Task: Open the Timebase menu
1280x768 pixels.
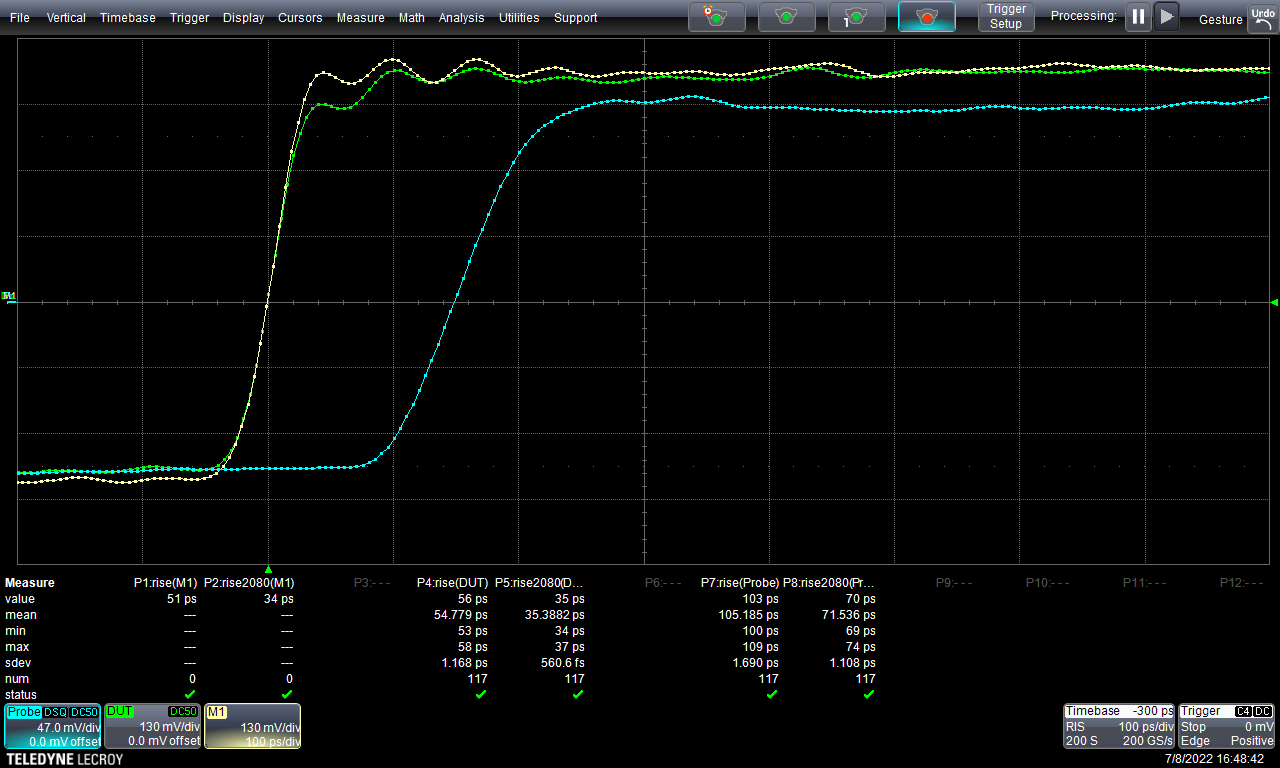Action: coord(128,18)
